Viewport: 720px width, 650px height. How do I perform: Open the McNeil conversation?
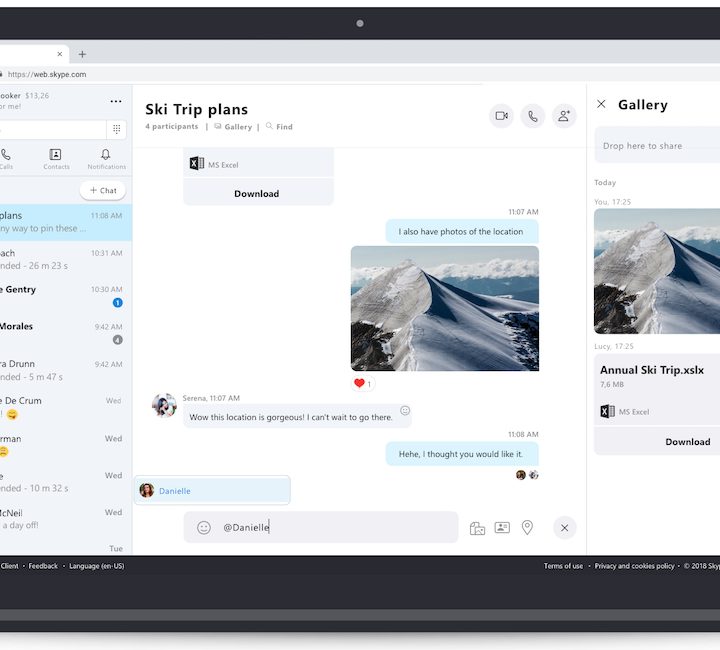click(66, 519)
